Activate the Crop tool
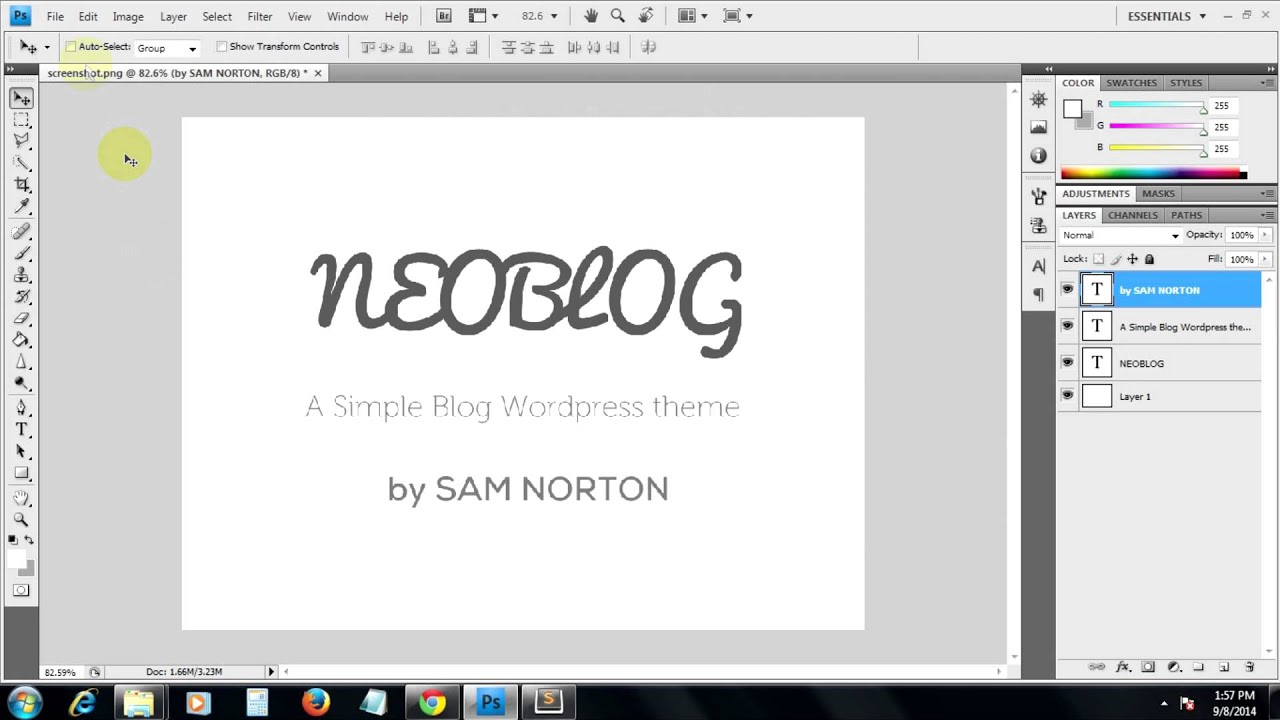The width and height of the screenshot is (1280, 720). coord(21,185)
